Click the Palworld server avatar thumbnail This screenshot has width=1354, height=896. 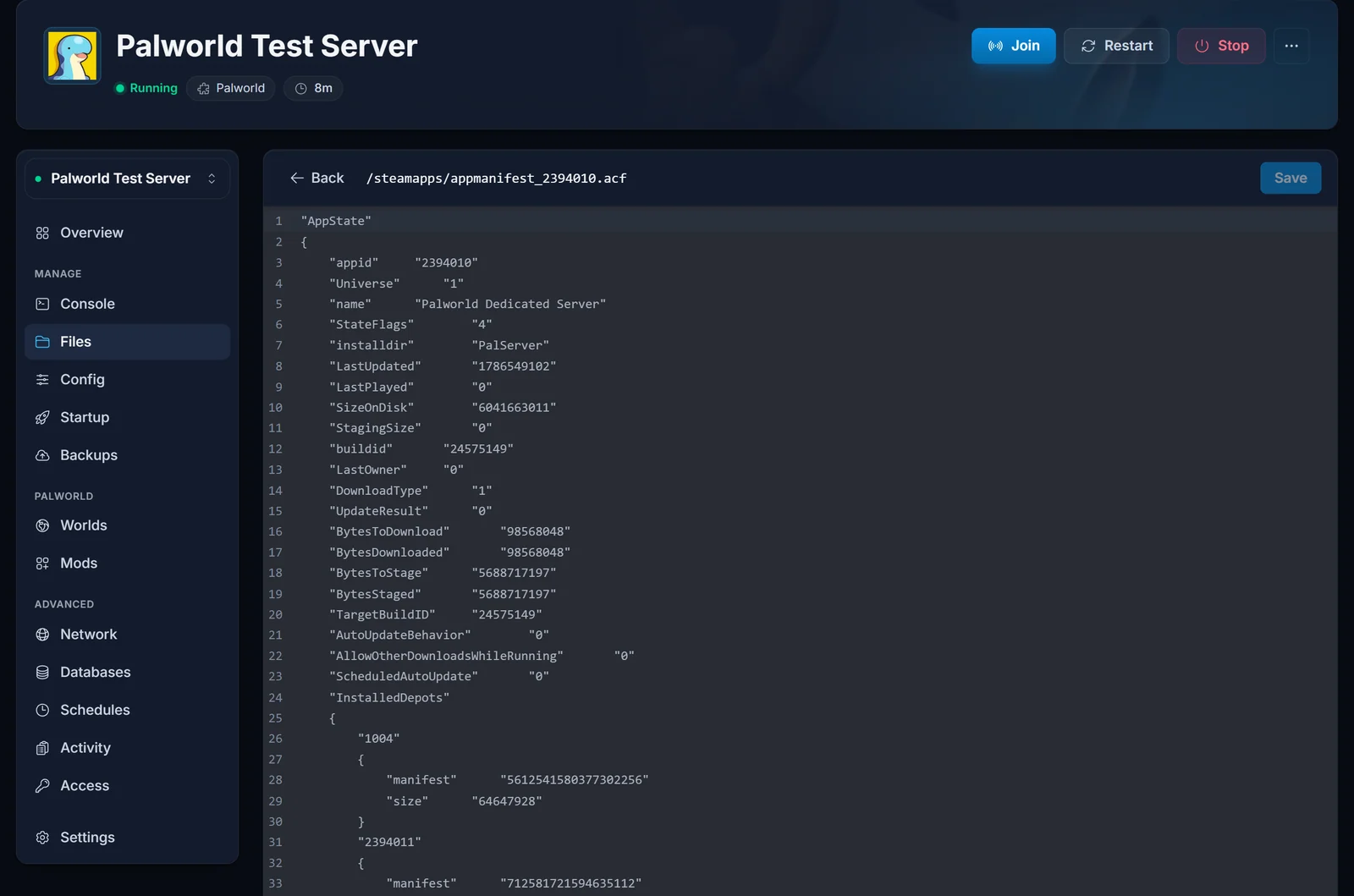point(73,56)
